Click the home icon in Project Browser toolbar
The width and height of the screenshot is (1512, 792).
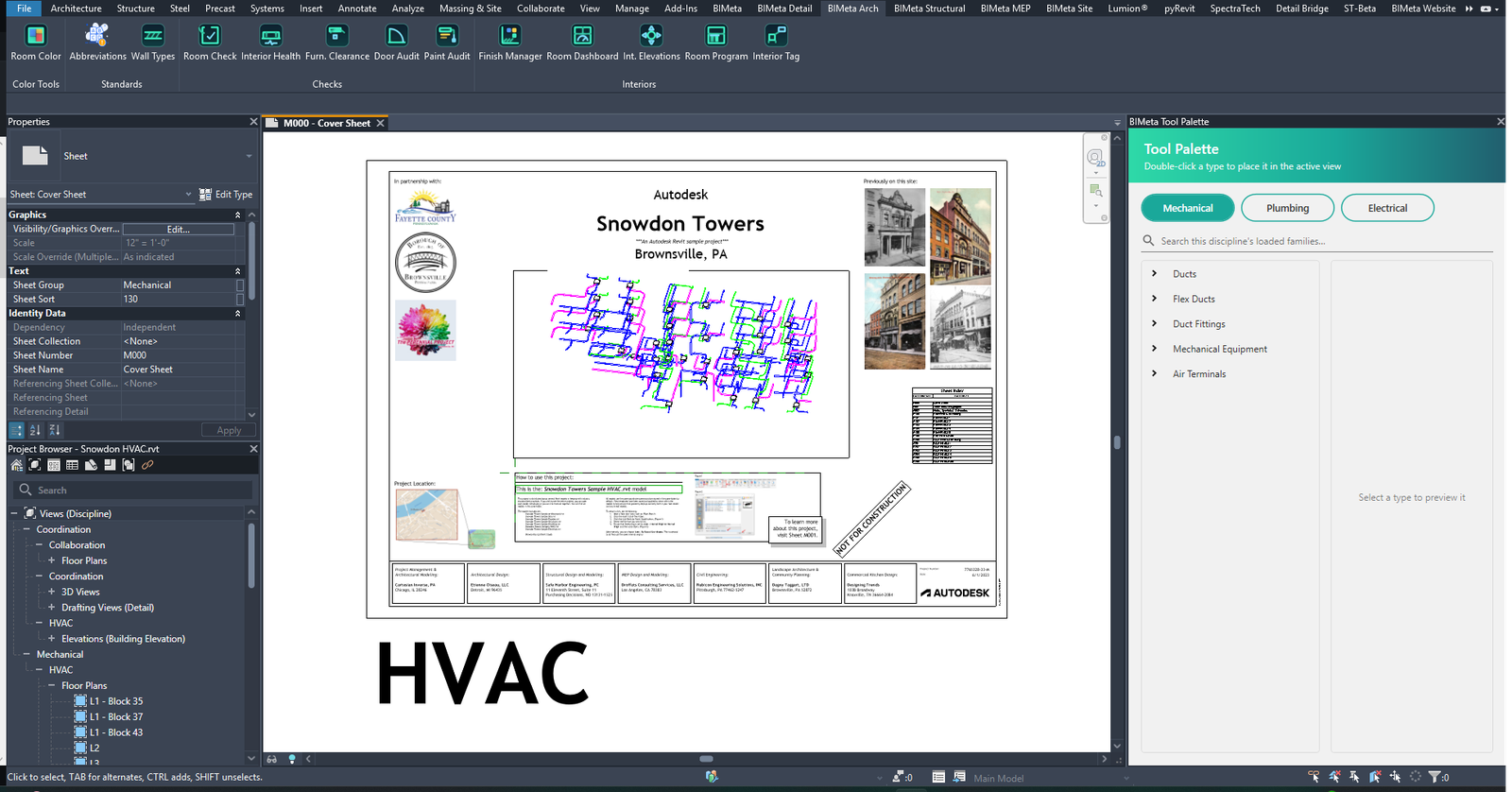pyautogui.click(x=16, y=465)
